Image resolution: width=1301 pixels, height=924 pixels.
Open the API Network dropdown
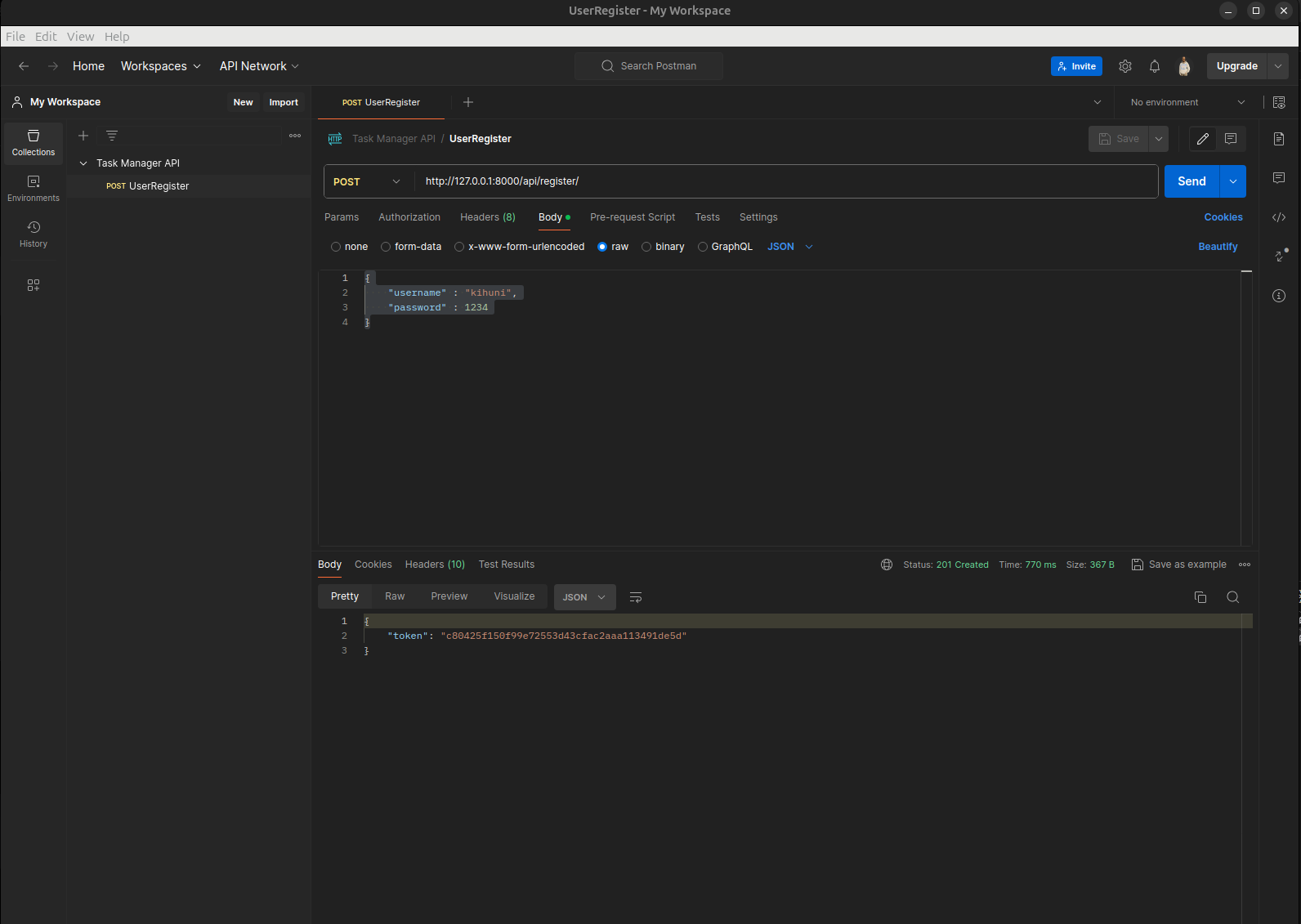(x=259, y=66)
